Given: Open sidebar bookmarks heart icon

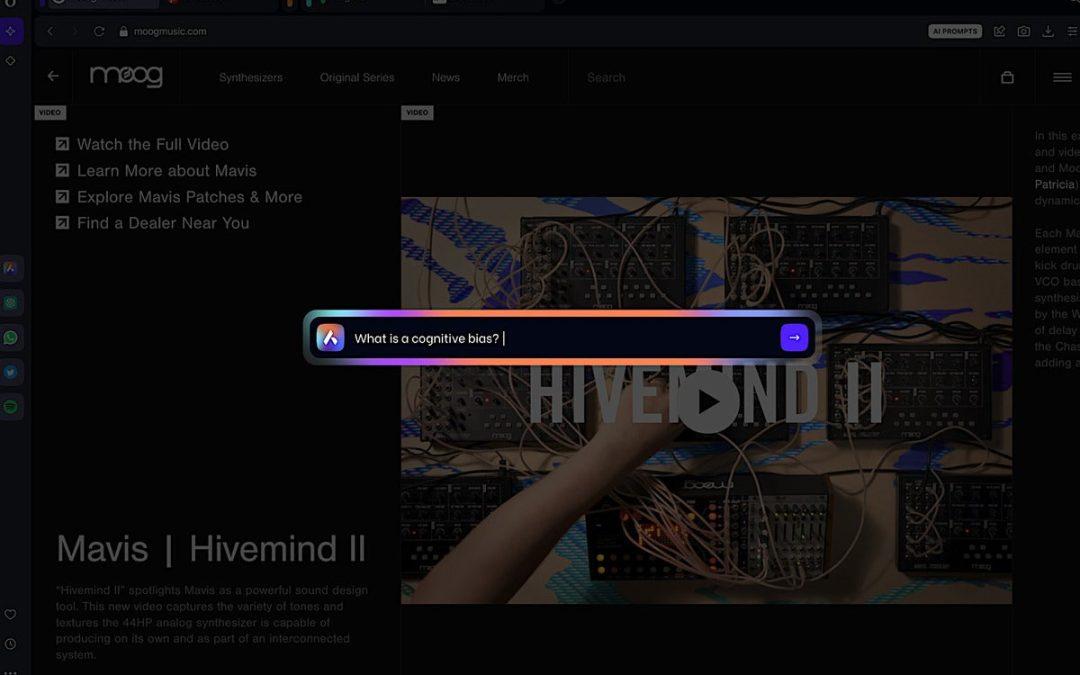Looking at the screenshot, I should tap(11, 614).
